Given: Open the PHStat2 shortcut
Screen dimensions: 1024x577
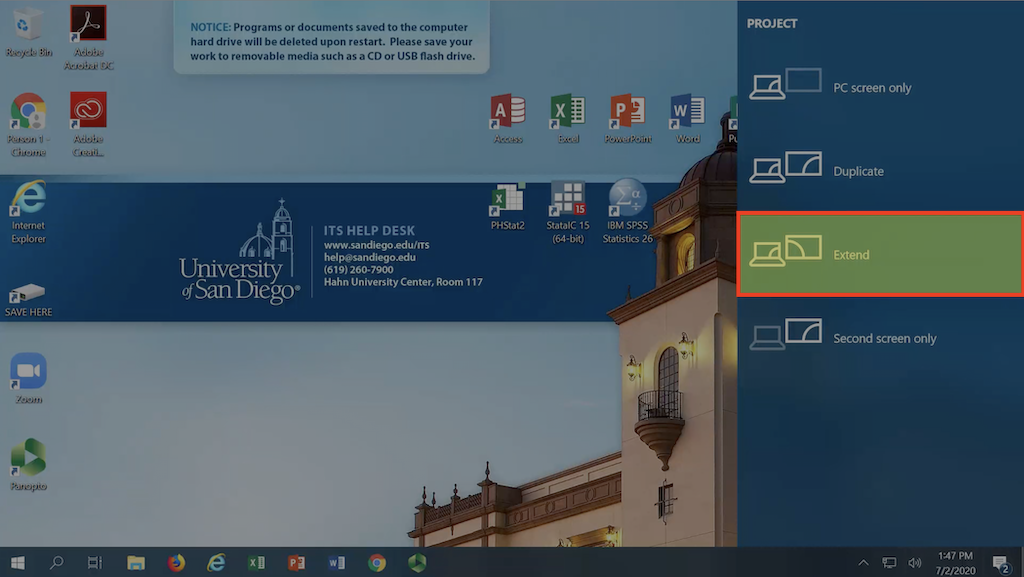Looking at the screenshot, I should [x=507, y=195].
